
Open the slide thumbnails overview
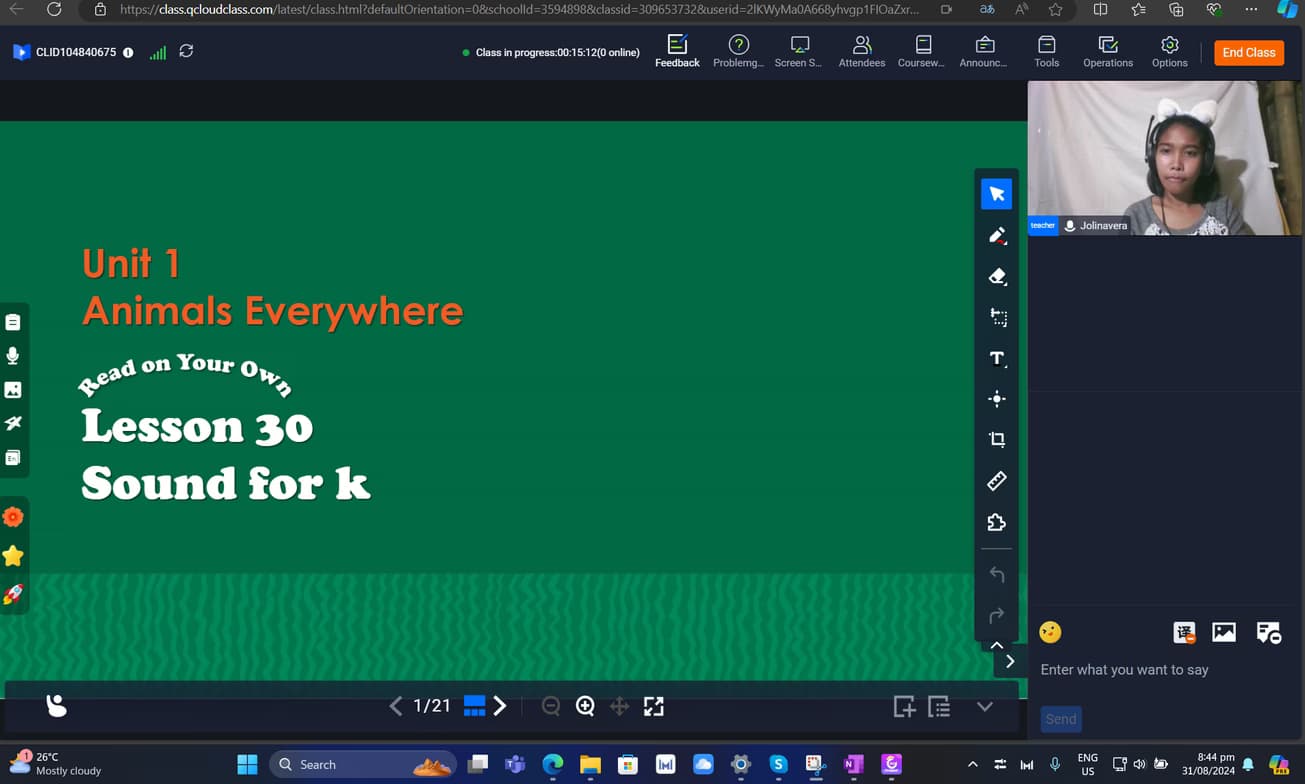[x=475, y=706]
